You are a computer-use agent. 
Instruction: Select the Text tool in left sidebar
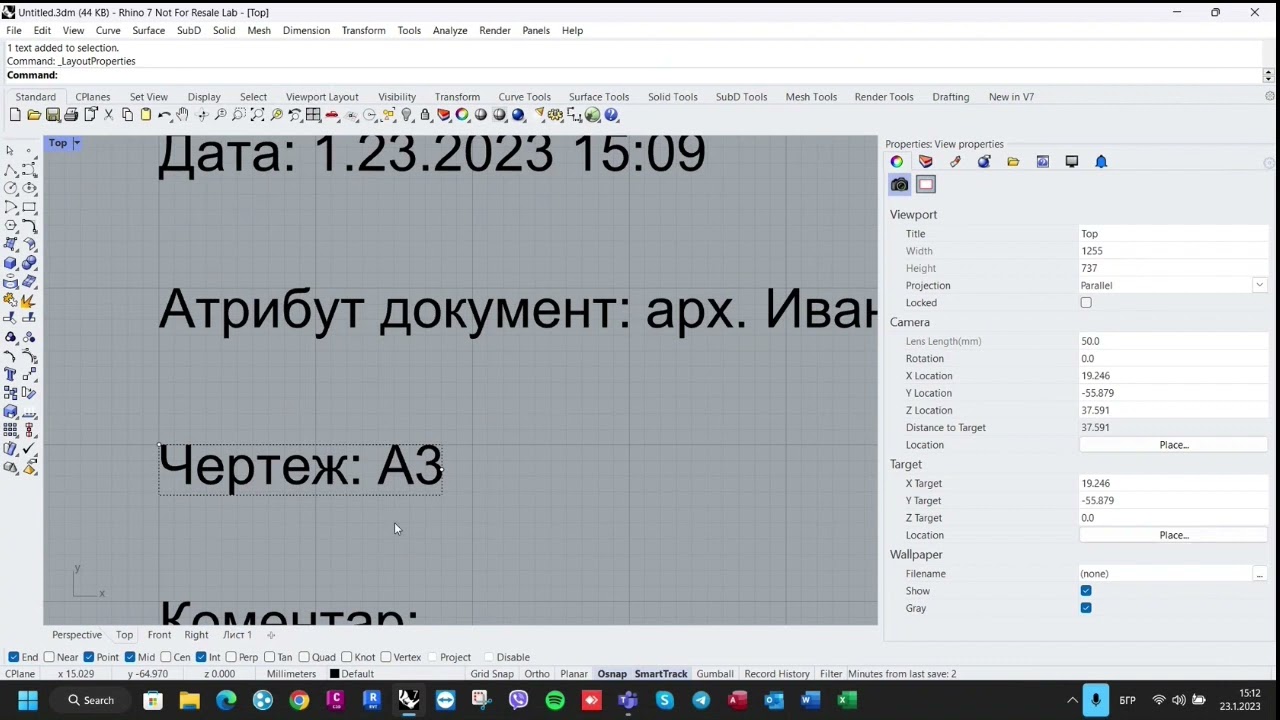(10, 375)
